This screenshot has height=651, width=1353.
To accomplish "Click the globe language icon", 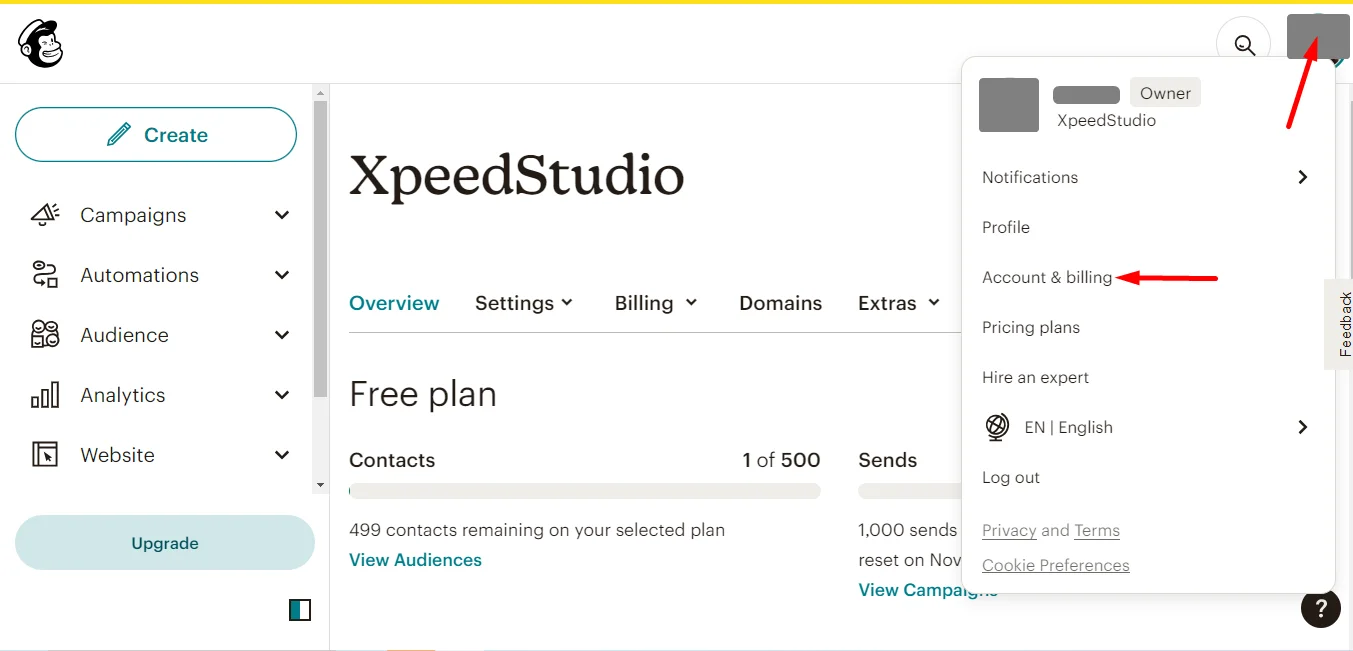I will [997, 427].
